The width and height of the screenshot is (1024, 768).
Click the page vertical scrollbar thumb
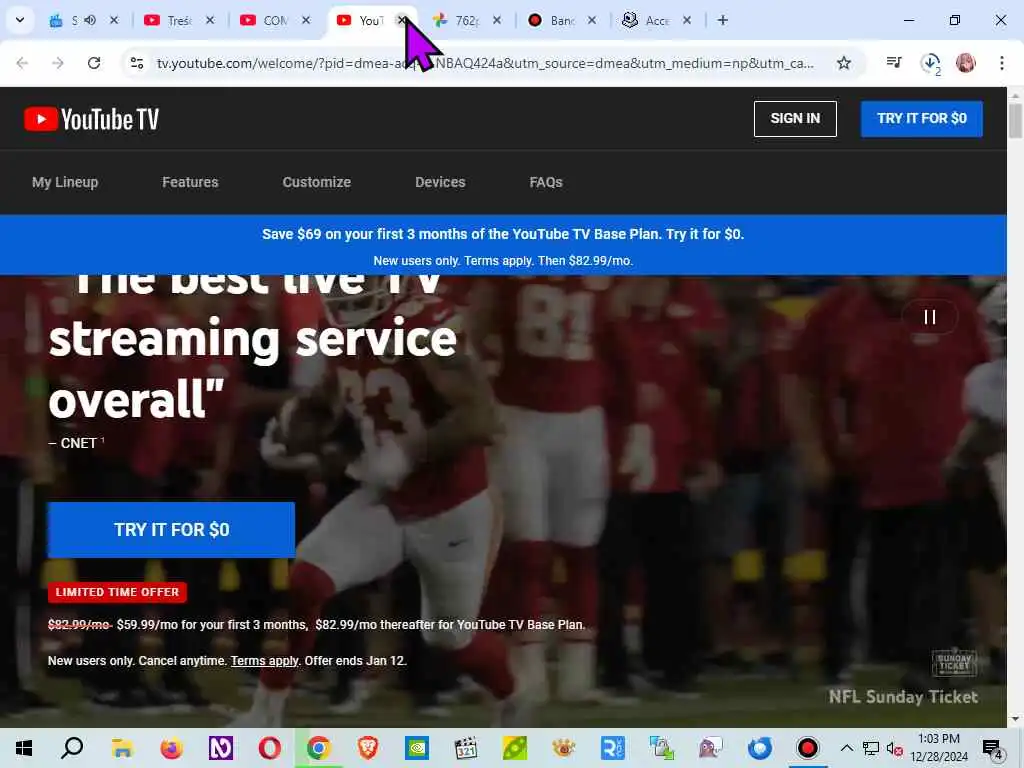[x=1015, y=120]
